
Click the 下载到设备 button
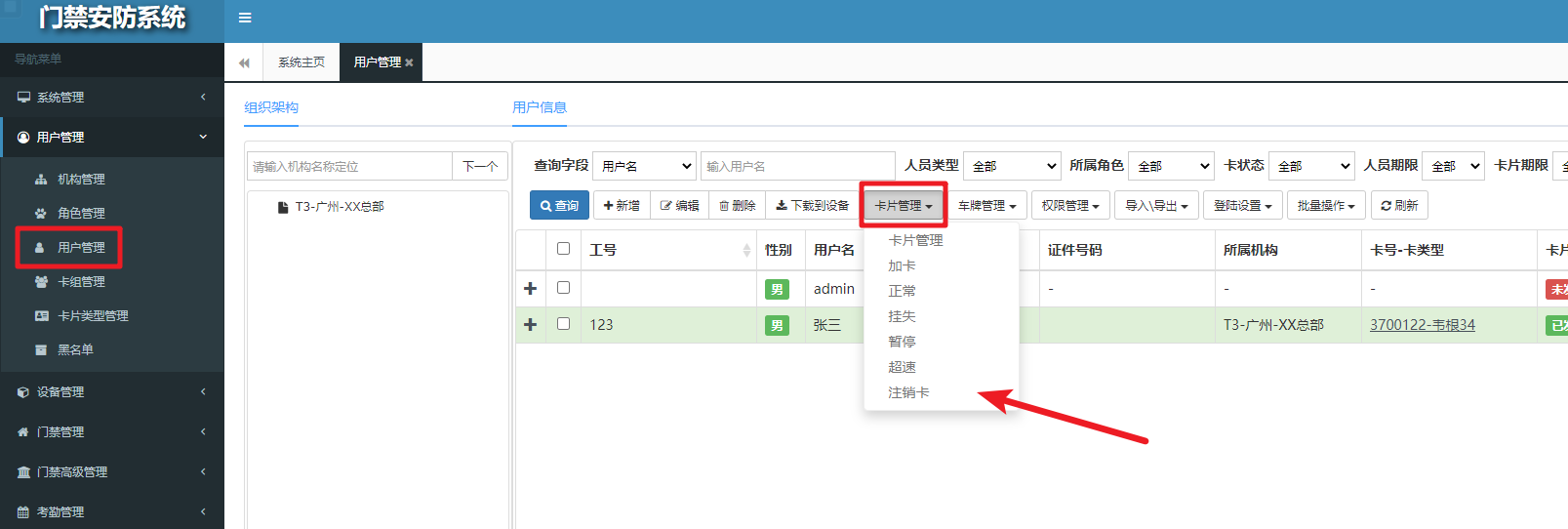point(812,206)
